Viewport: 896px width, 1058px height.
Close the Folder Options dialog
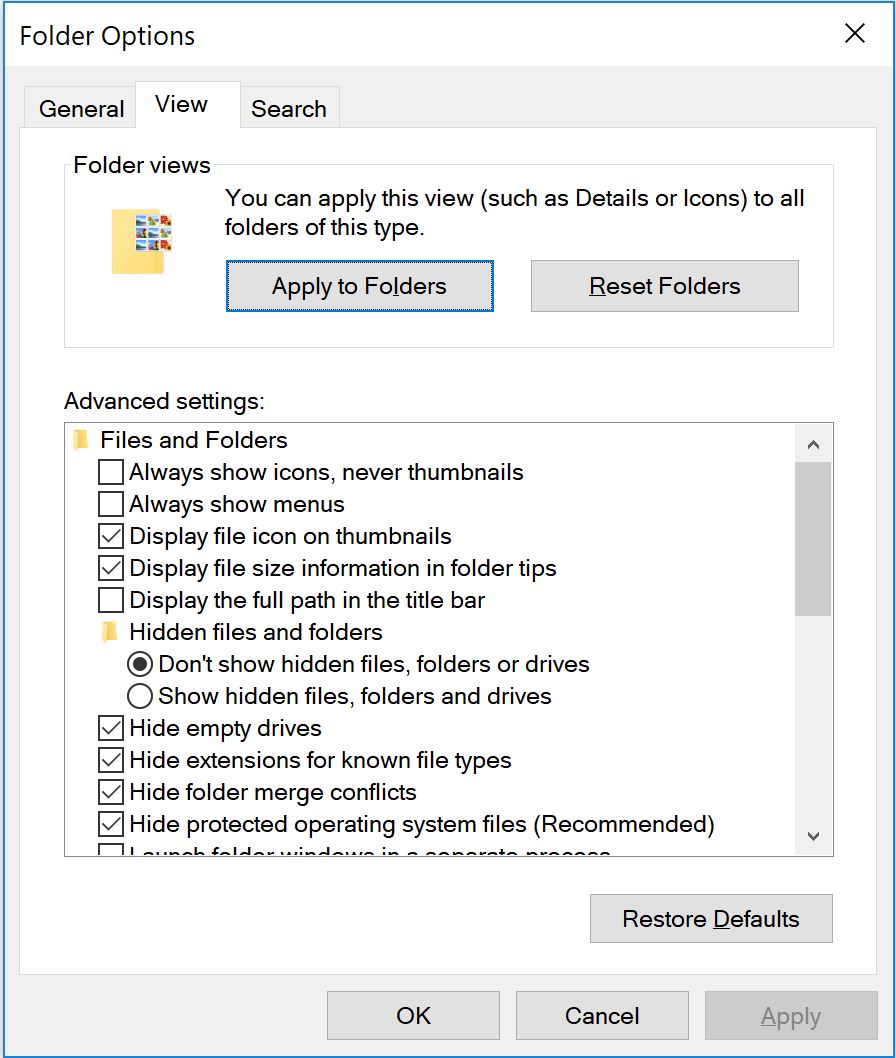point(855,33)
